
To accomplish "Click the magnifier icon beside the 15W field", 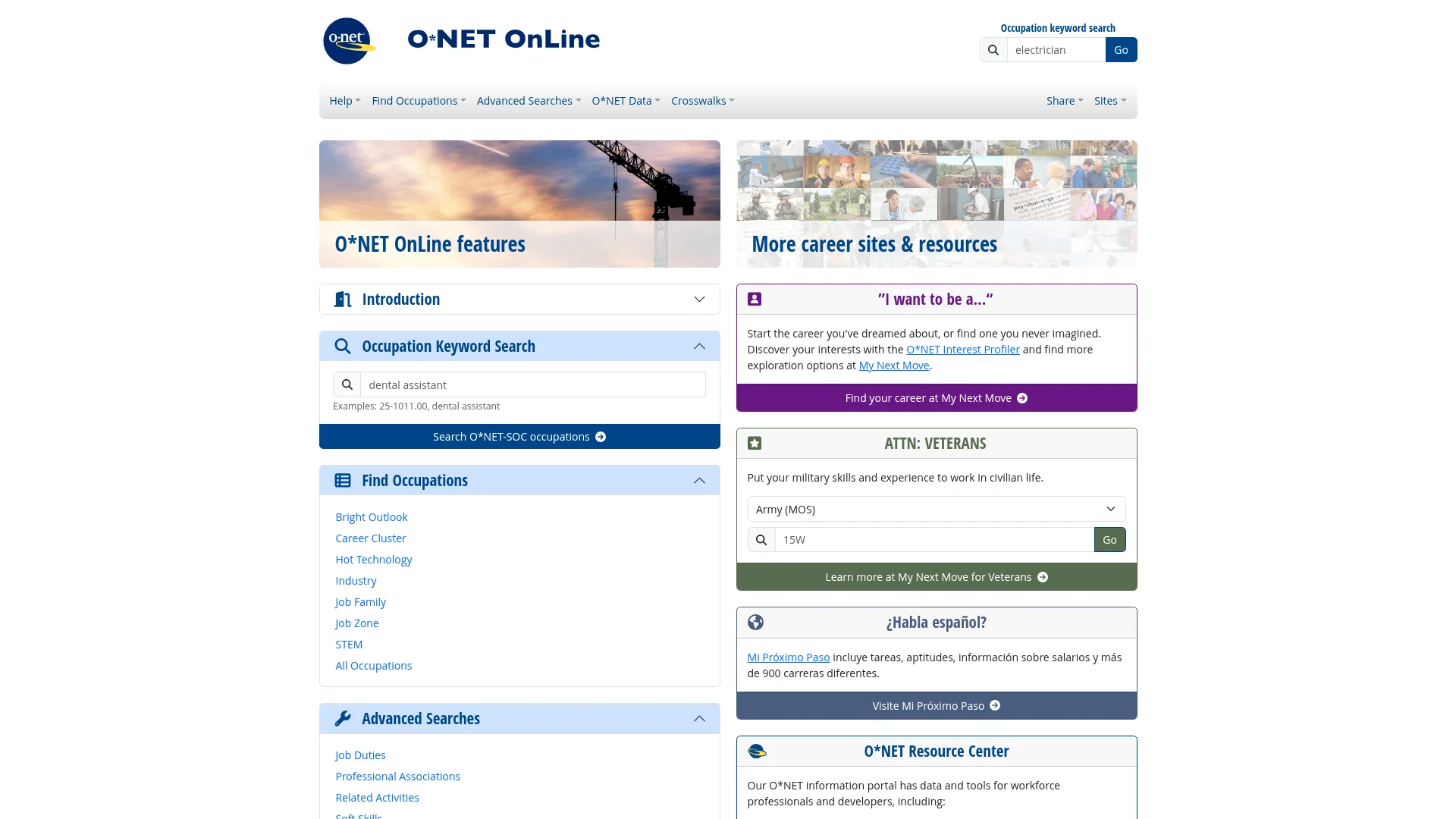I will pyautogui.click(x=761, y=540).
